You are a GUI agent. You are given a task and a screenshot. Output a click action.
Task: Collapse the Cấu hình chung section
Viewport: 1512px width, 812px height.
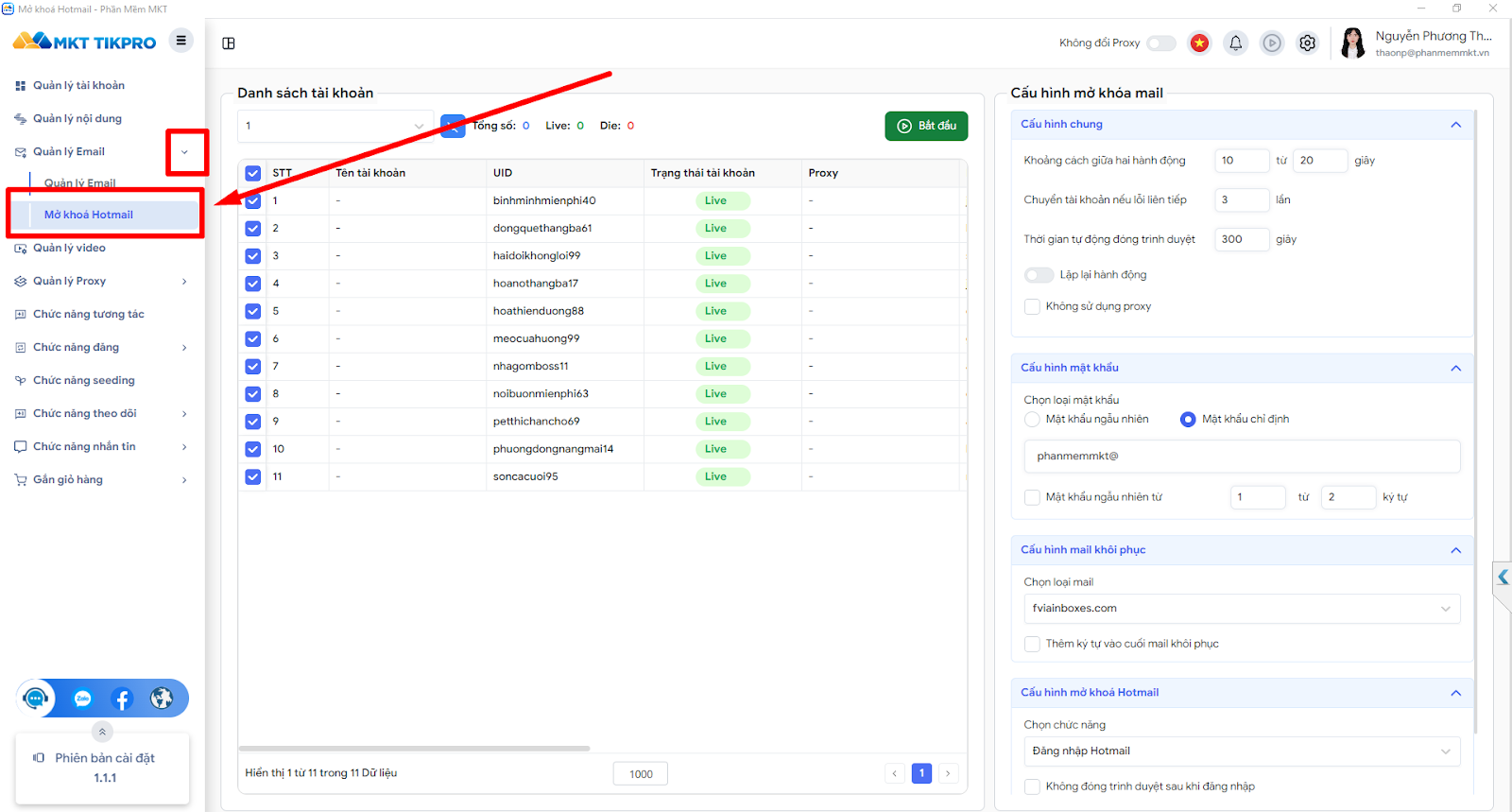[1456, 125]
